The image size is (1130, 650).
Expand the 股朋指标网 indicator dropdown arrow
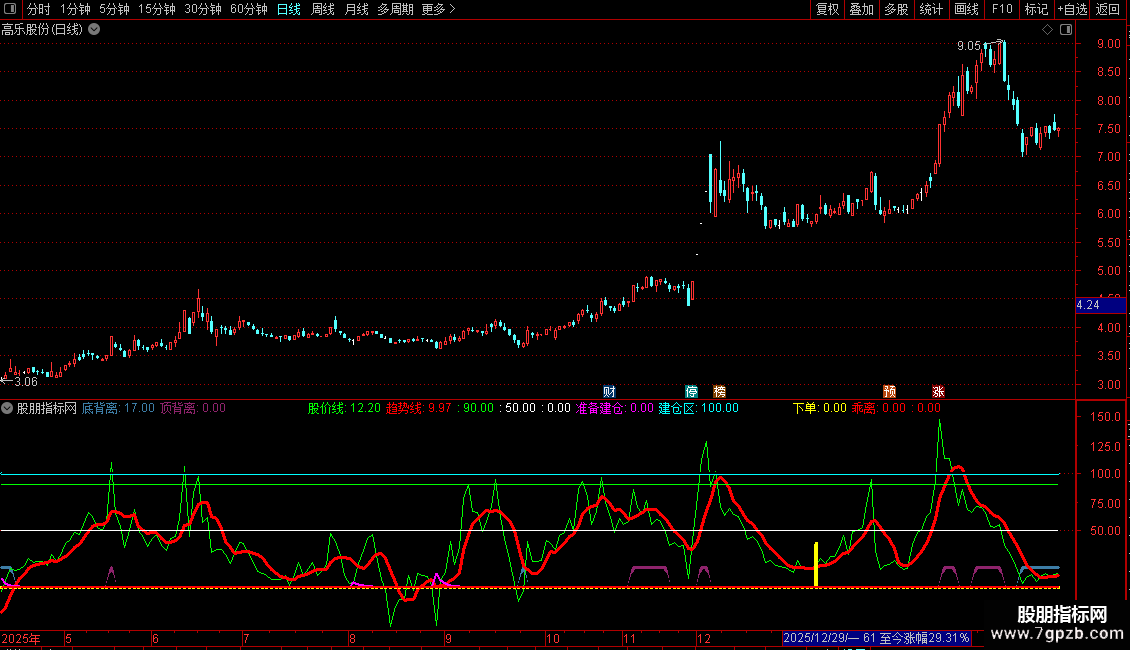point(8,408)
